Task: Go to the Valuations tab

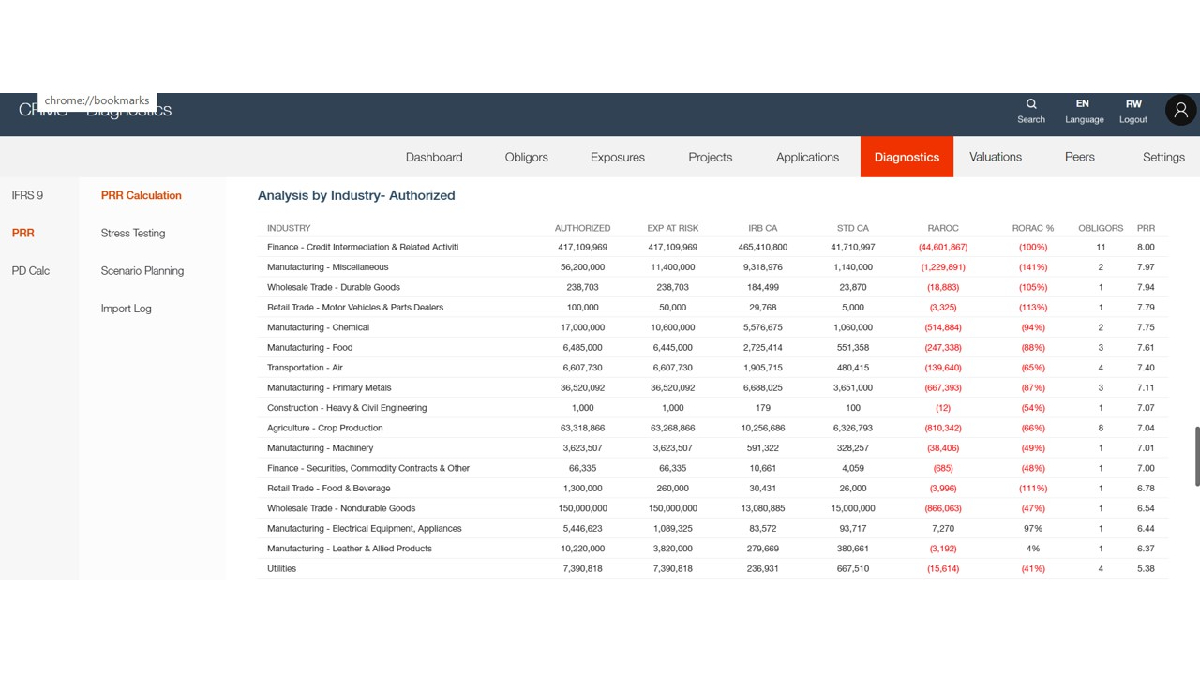Action: click(x=993, y=157)
